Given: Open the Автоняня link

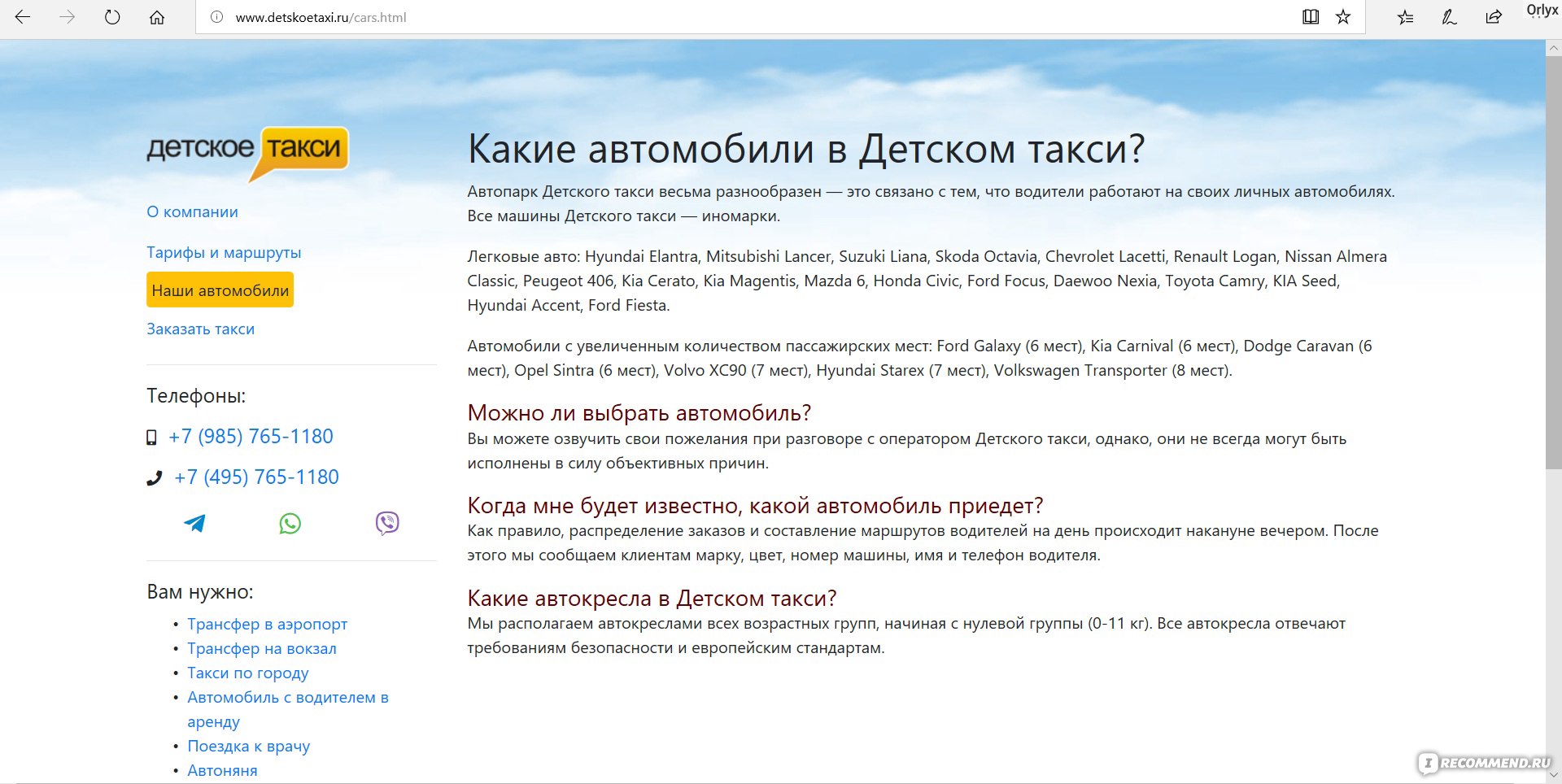Looking at the screenshot, I should [222, 770].
